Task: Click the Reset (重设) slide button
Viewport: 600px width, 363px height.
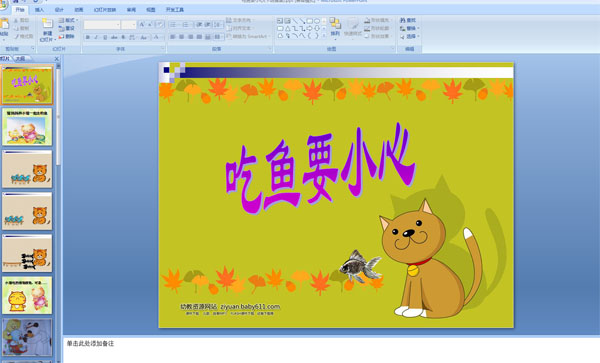Action: coord(67,28)
